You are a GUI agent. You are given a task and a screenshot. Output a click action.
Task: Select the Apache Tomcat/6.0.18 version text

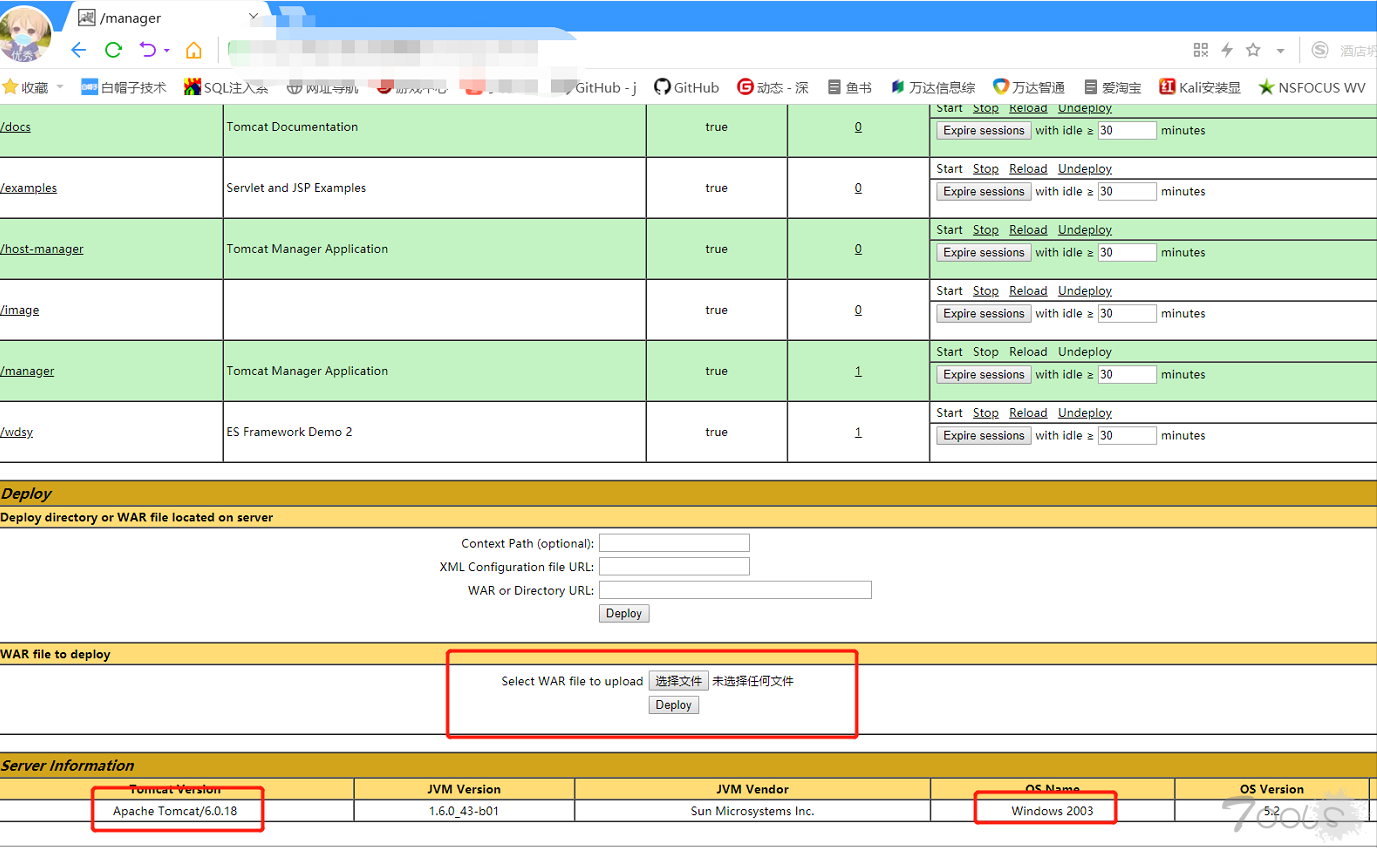point(175,811)
